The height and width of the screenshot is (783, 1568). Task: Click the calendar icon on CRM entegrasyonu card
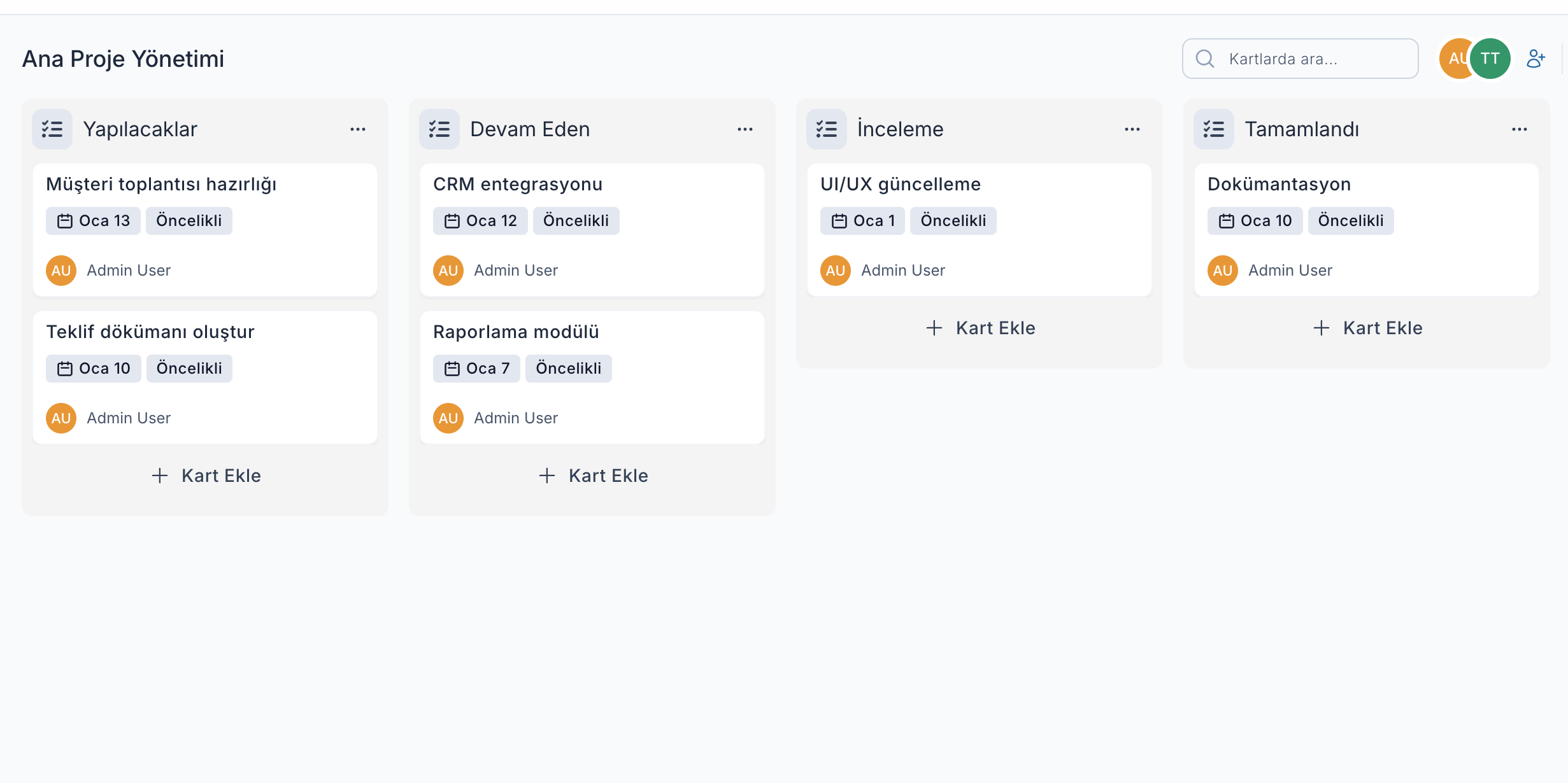pos(452,220)
